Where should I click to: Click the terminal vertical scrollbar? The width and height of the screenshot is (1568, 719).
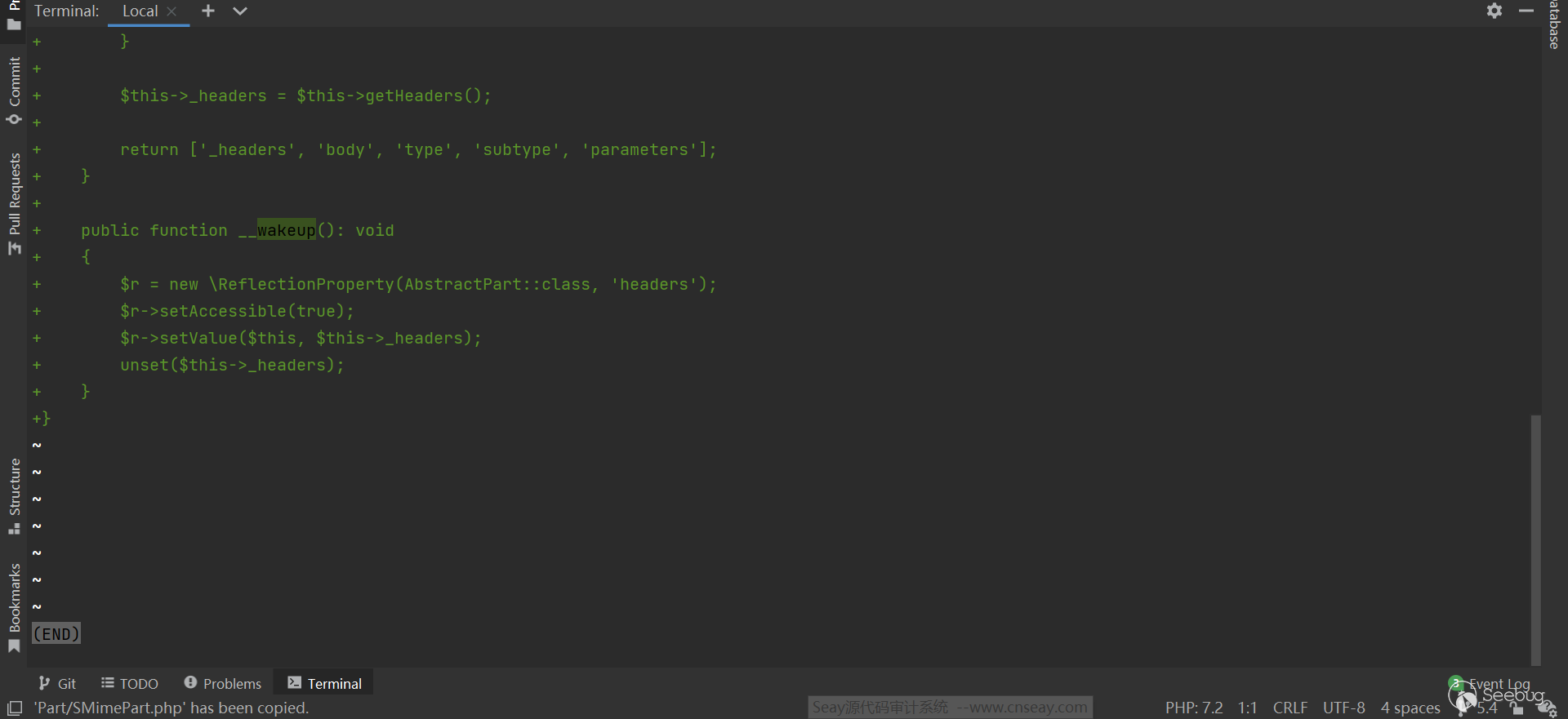(x=1535, y=539)
